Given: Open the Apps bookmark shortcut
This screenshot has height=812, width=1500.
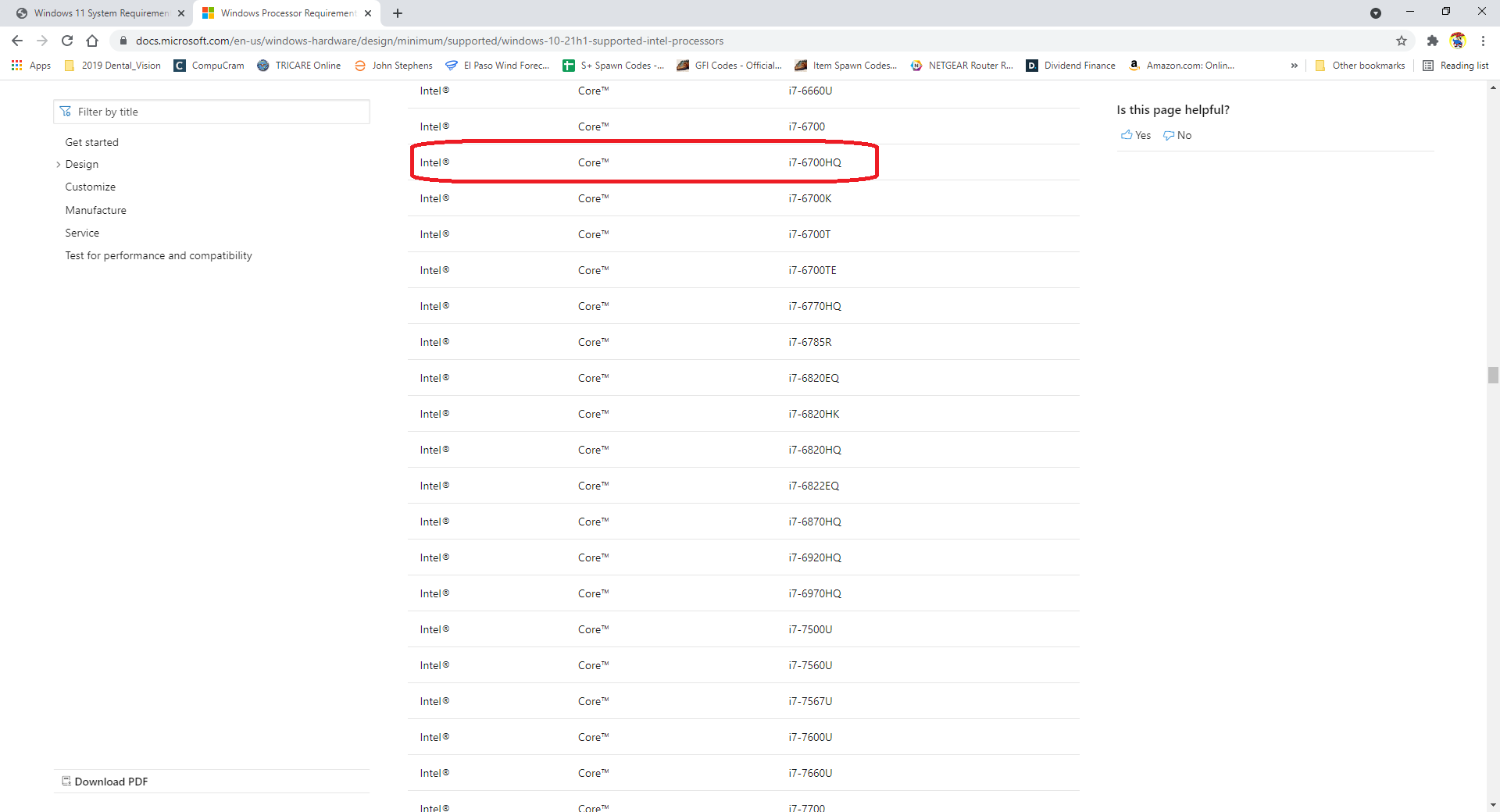Looking at the screenshot, I should click(31, 66).
